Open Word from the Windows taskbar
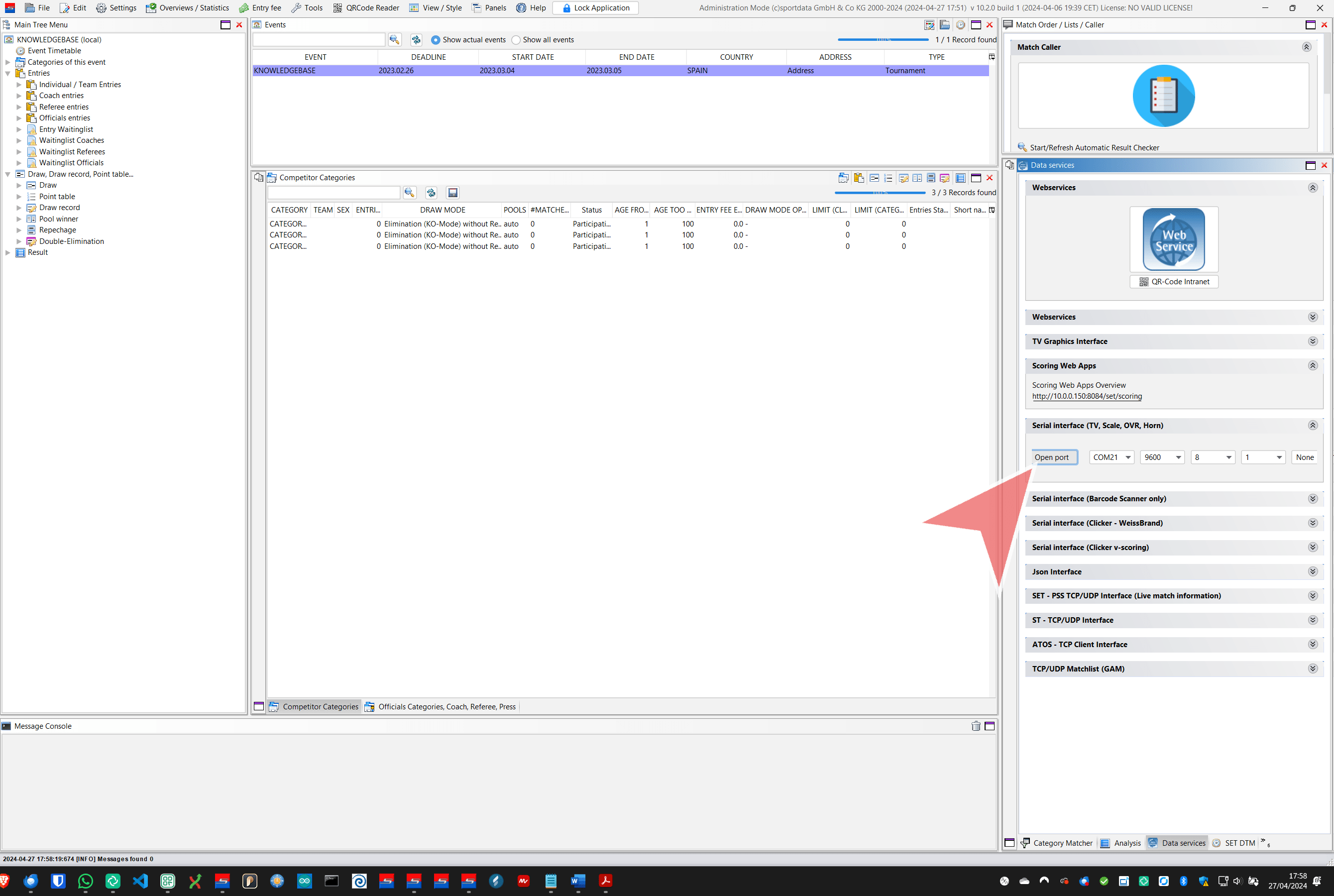 click(577, 881)
